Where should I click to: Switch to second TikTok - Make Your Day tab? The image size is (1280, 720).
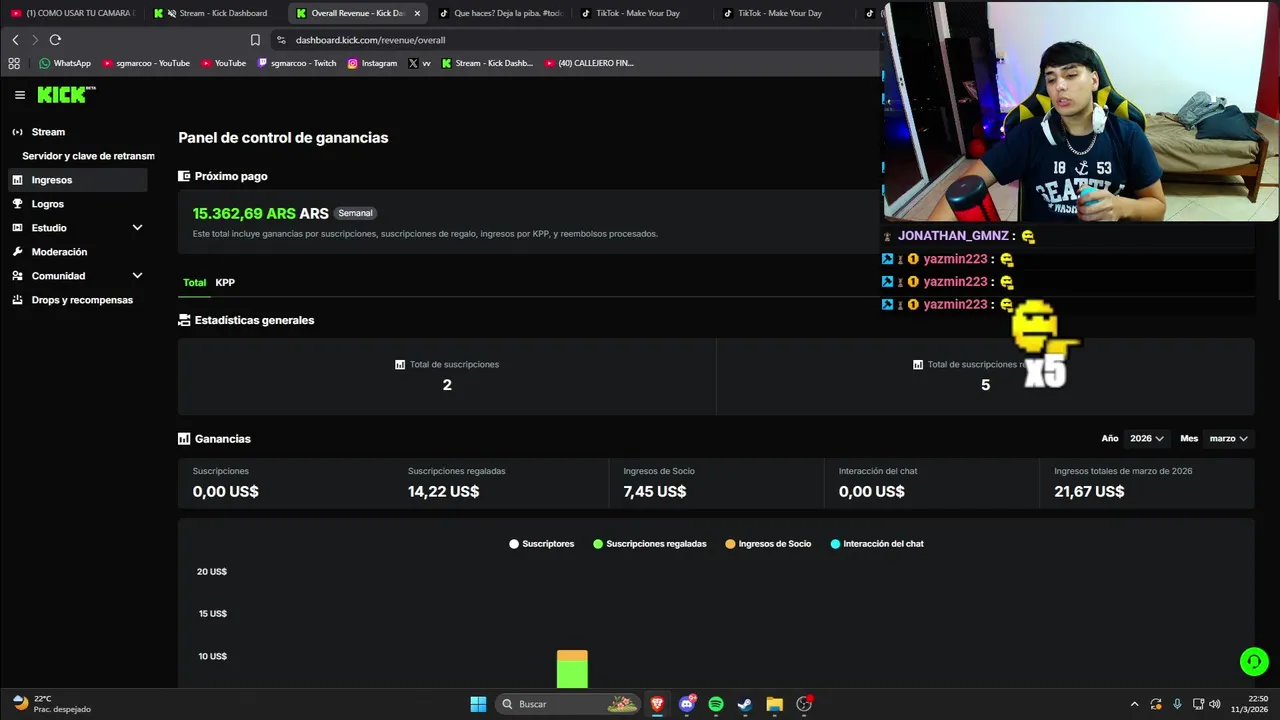784,13
